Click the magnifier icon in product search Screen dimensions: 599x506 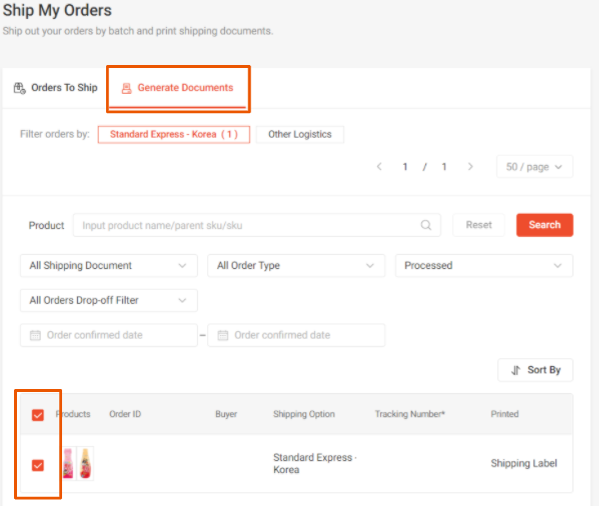[426, 225]
